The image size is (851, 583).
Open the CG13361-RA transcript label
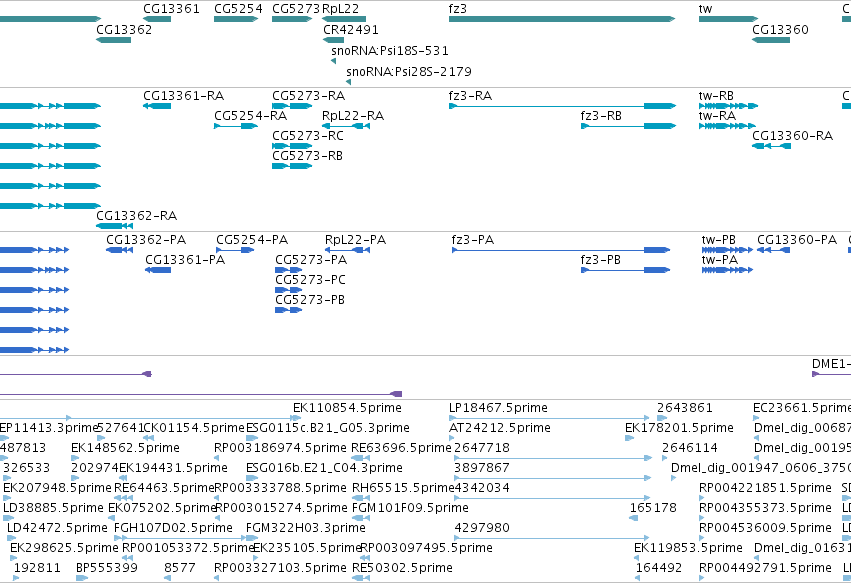pyautogui.click(x=183, y=96)
